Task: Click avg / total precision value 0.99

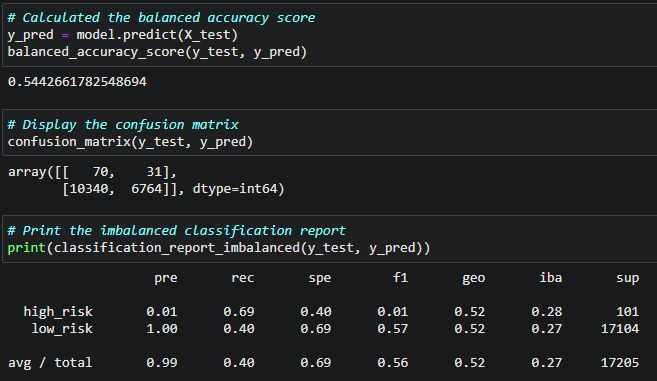Action: 162,363
